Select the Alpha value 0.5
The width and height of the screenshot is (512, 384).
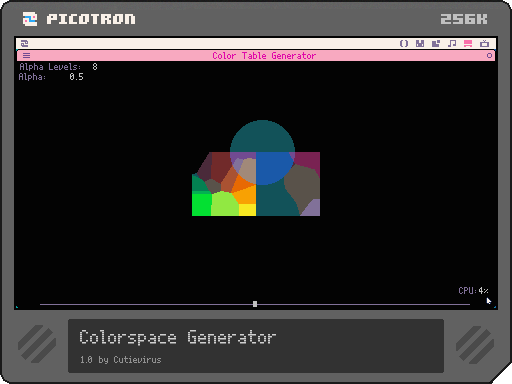76,77
